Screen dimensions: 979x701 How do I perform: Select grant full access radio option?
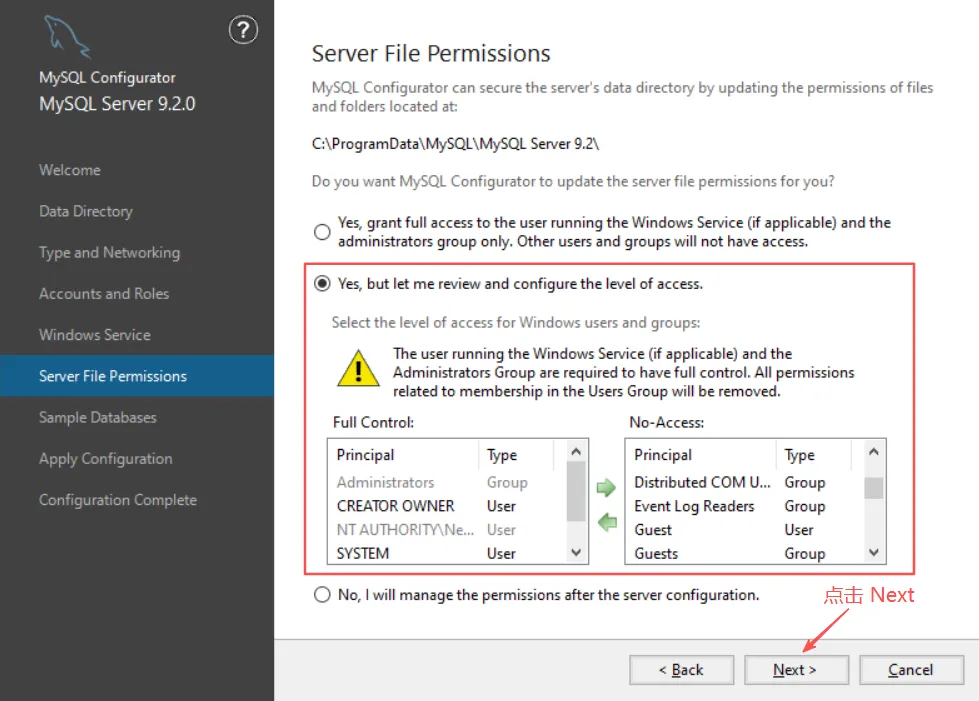click(322, 232)
